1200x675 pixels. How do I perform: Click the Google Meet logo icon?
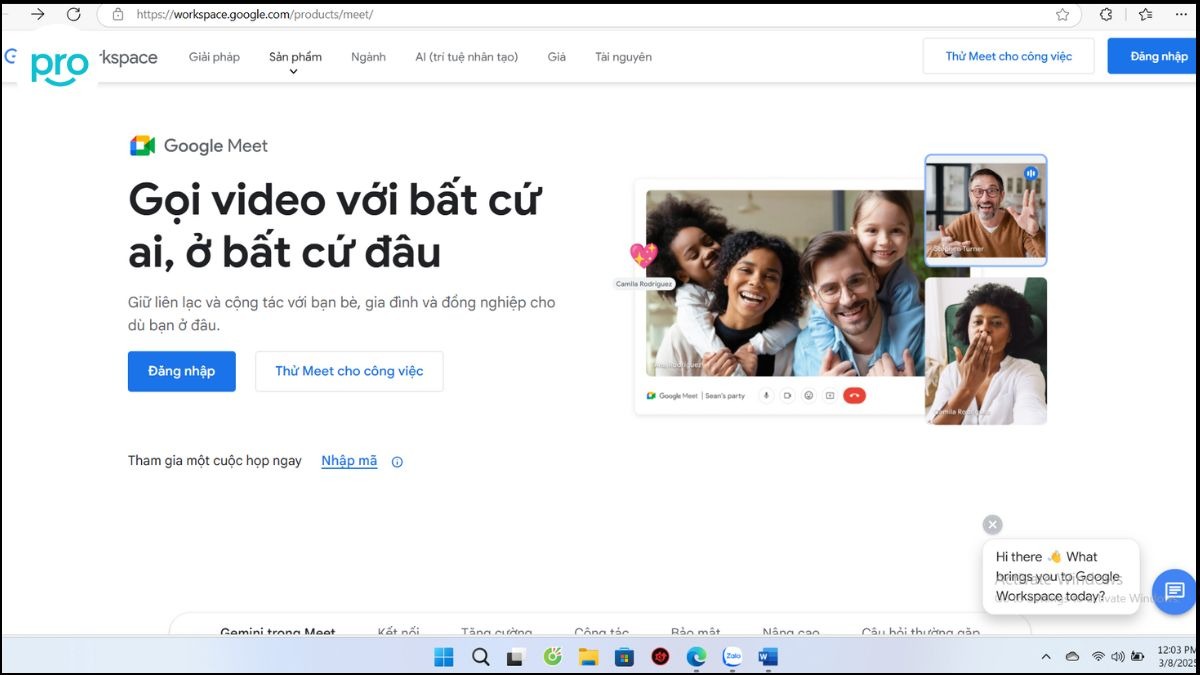click(x=142, y=146)
